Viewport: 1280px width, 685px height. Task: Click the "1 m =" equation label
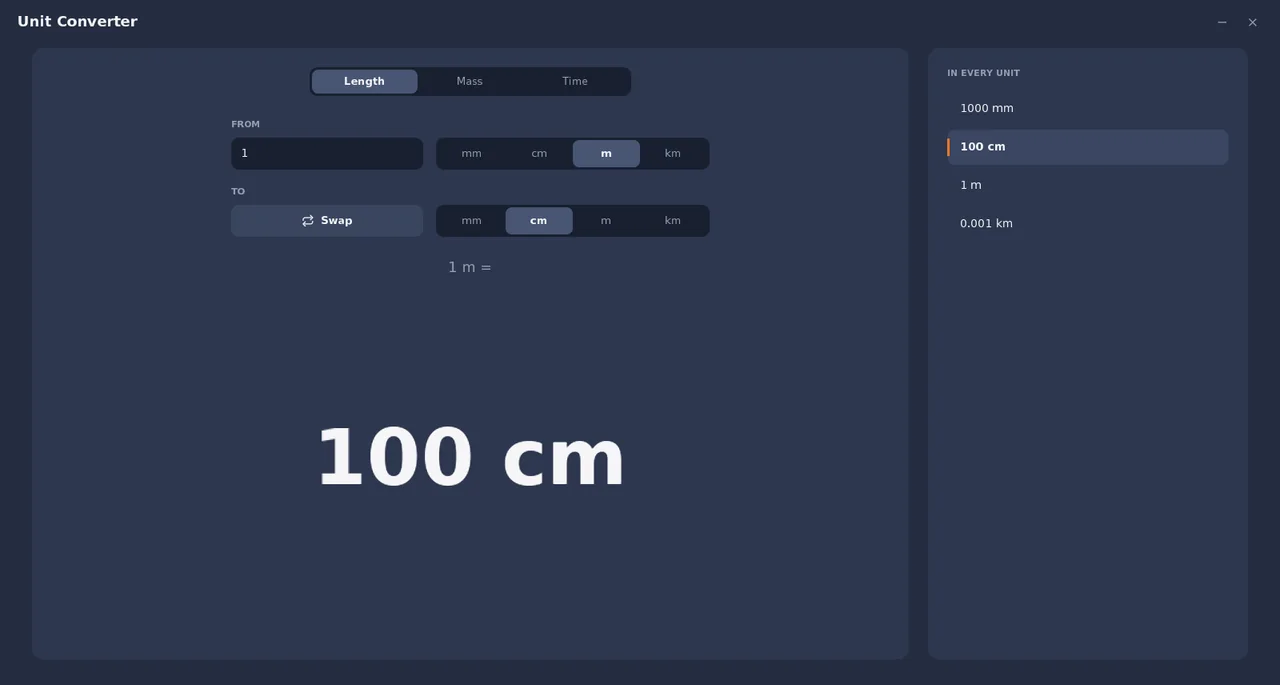coord(470,267)
